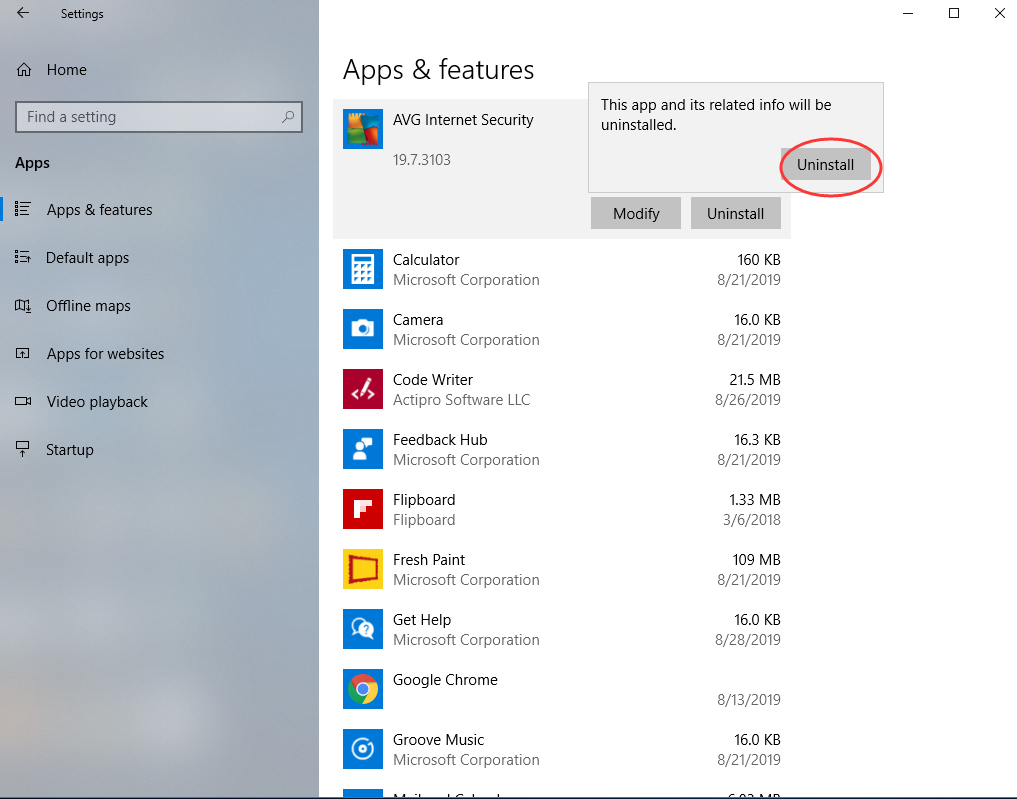Image resolution: width=1017 pixels, height=799 pixels.
Task: Click the Code Writer app icon
Action: 363,389
